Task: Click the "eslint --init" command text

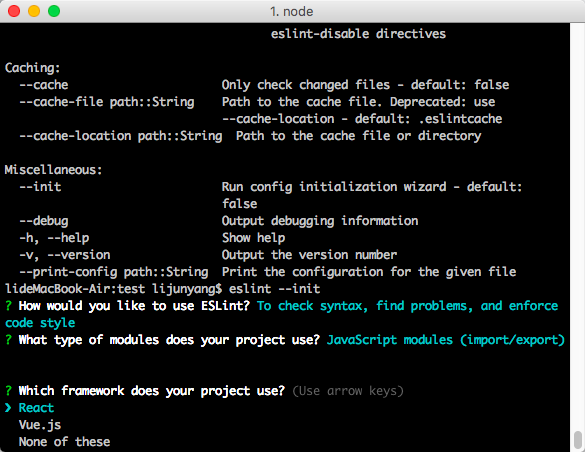Action: tap(275, 289)
